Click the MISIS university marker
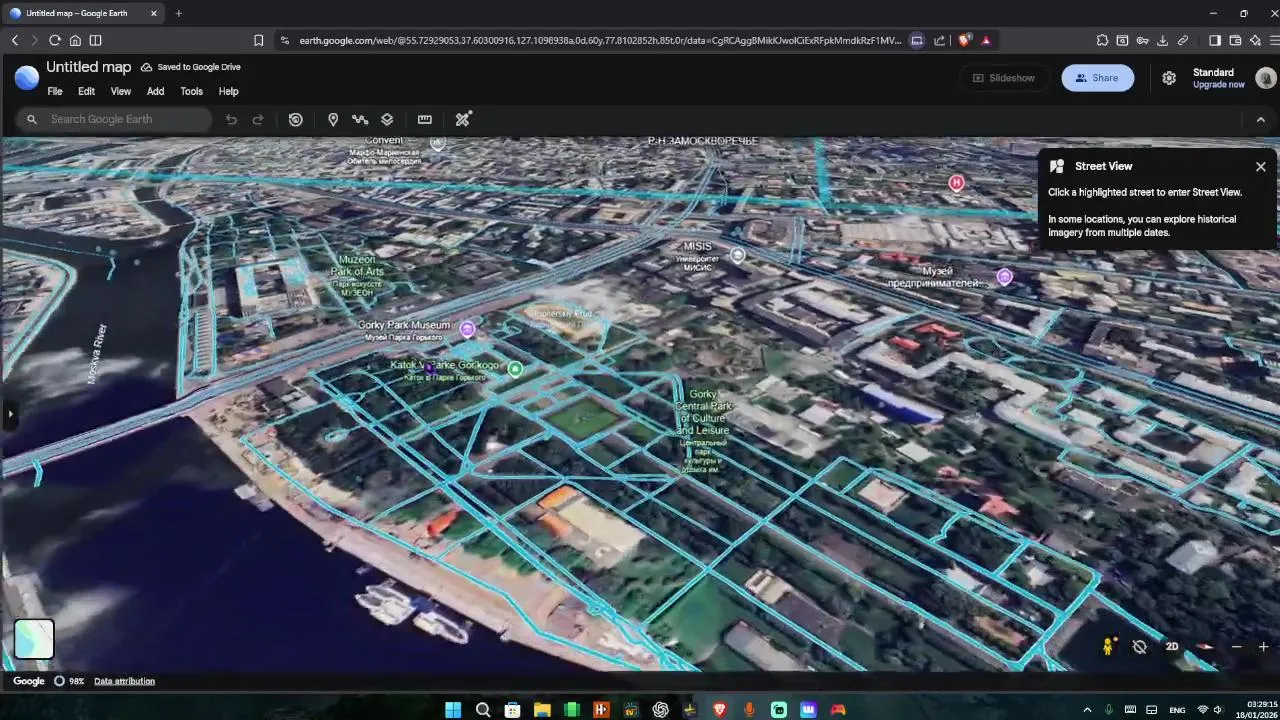Image resolution: width=1280 pixels, height=720 pixels. pyautogui.click(x=737, y=255)
